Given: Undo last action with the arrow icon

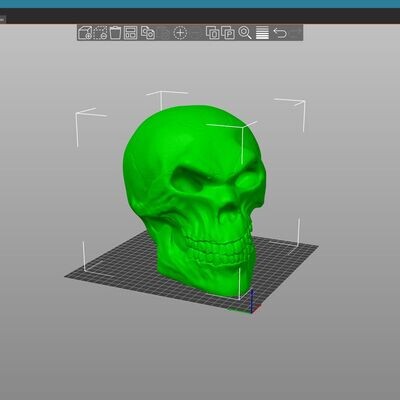Looking at the screenshot, I should 280,33.
